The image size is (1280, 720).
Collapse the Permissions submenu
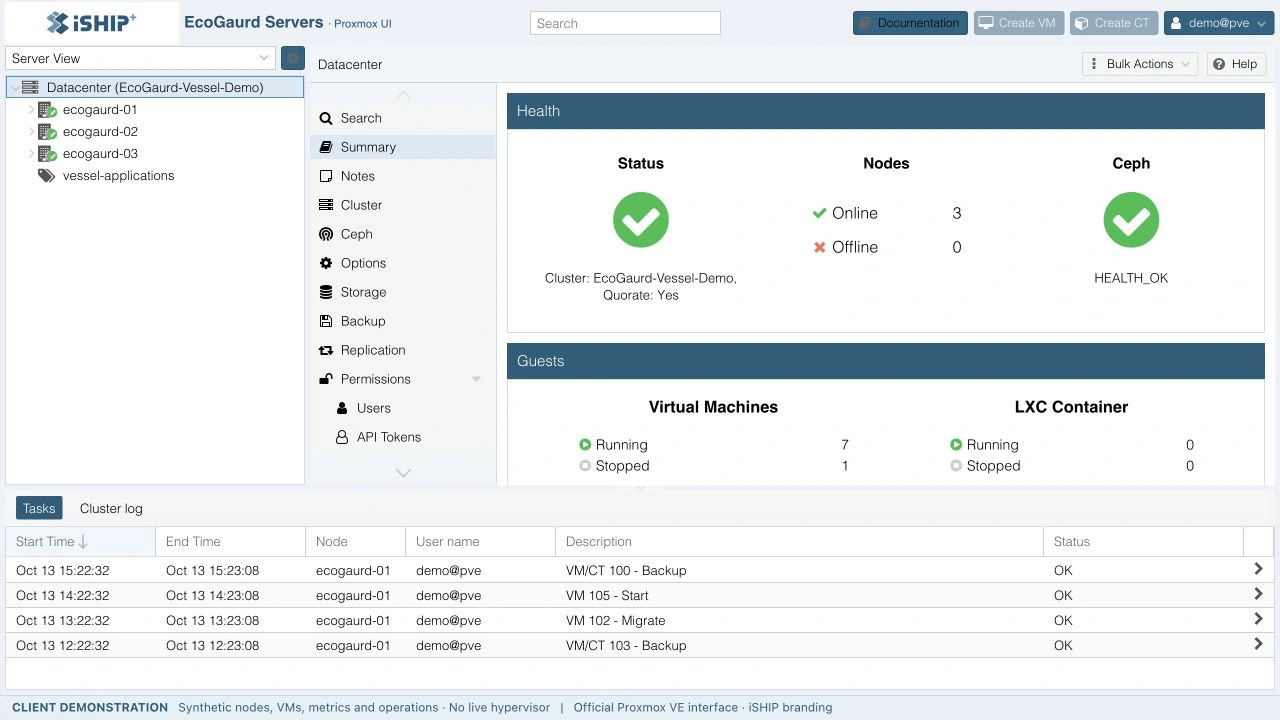(x=476, y=379)
